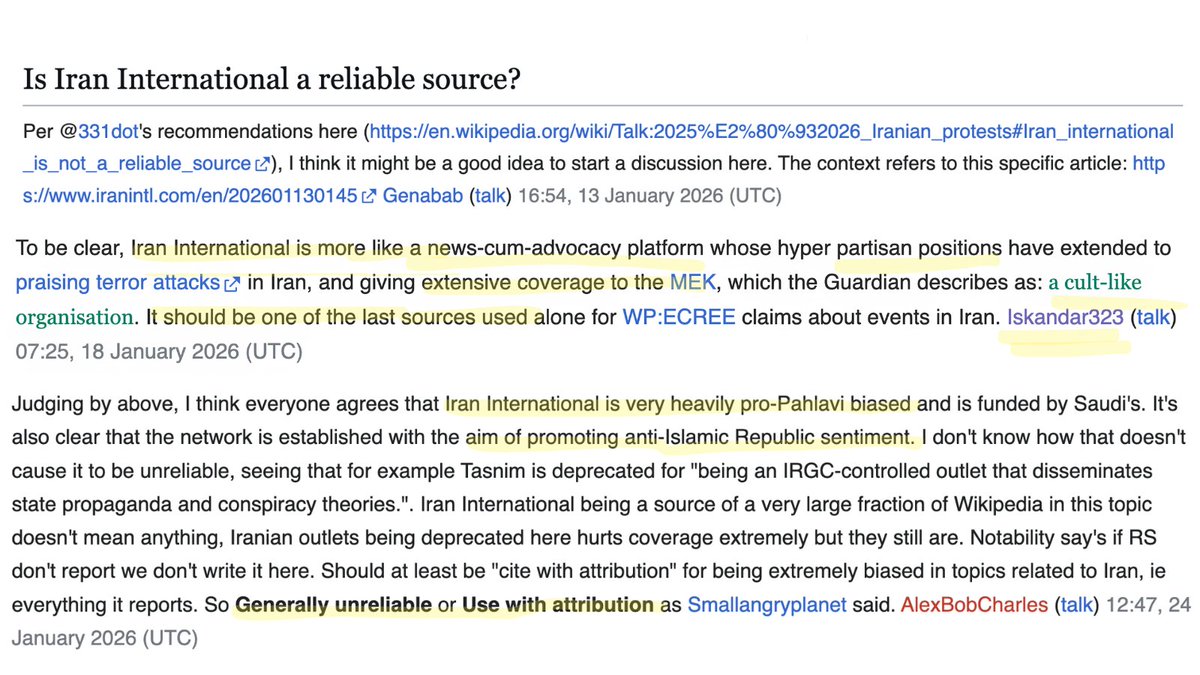Viewport: 1200px width, 675px height.
Task: Open the Talk:2025–2026 Iranian protests URL link
Action: click(598, 147)
